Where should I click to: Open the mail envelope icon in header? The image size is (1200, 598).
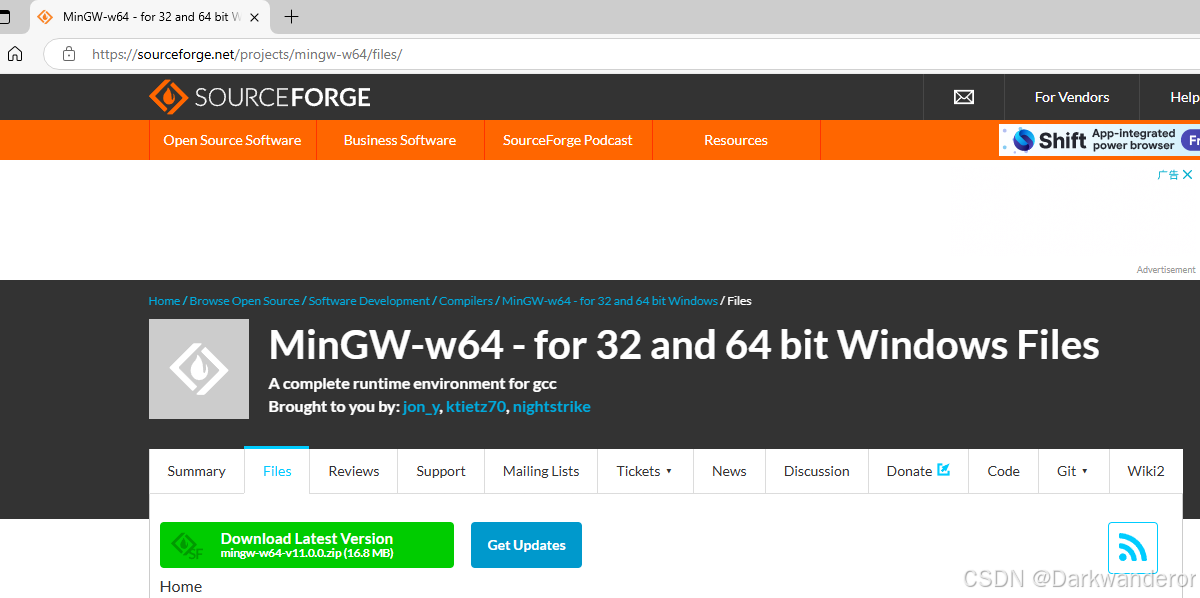pos(964,97)
